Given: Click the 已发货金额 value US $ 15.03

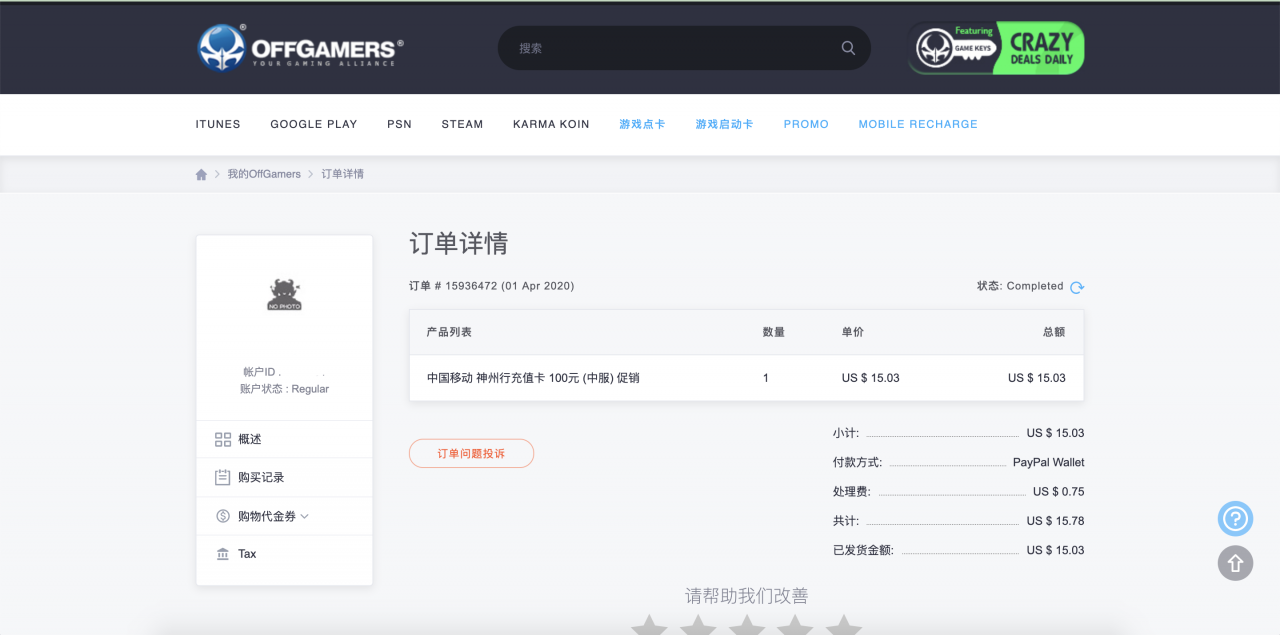Looking at the screenshot, I should pos(1056,550).
